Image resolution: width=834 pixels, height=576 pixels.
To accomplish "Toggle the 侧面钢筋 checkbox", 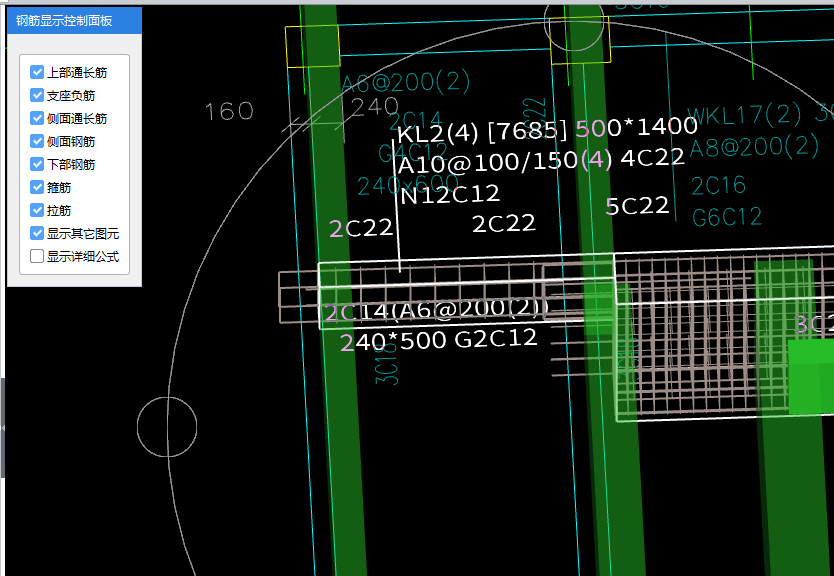I will 37,141.
